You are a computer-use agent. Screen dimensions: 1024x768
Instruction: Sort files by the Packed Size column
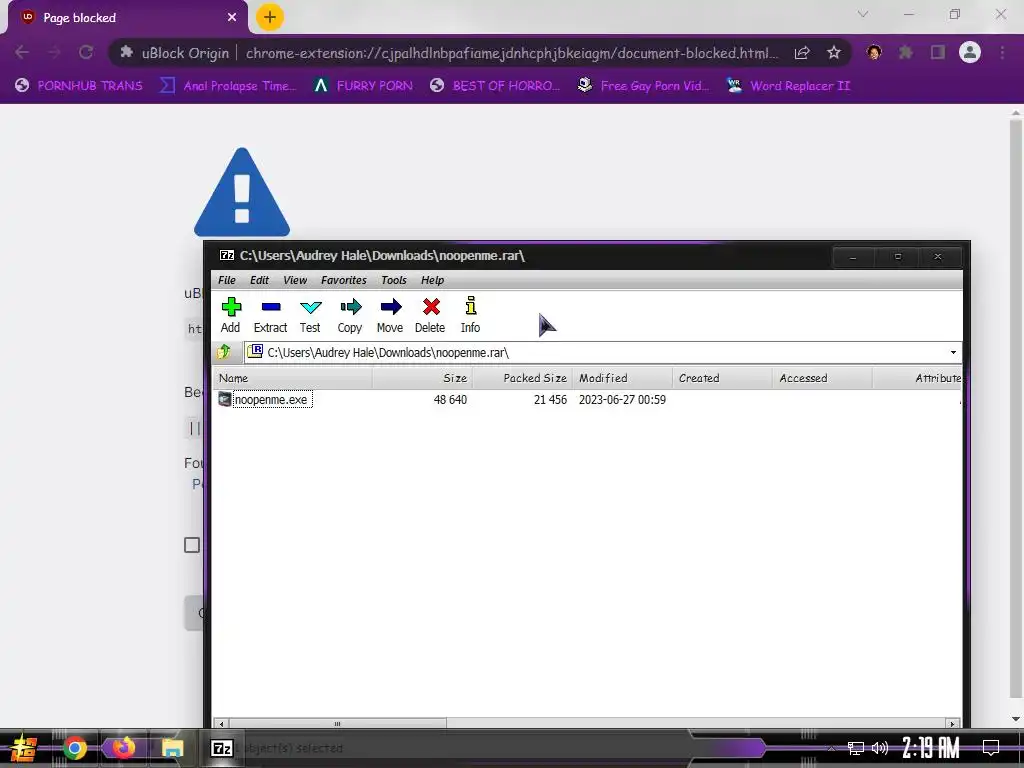click(522, 378)
